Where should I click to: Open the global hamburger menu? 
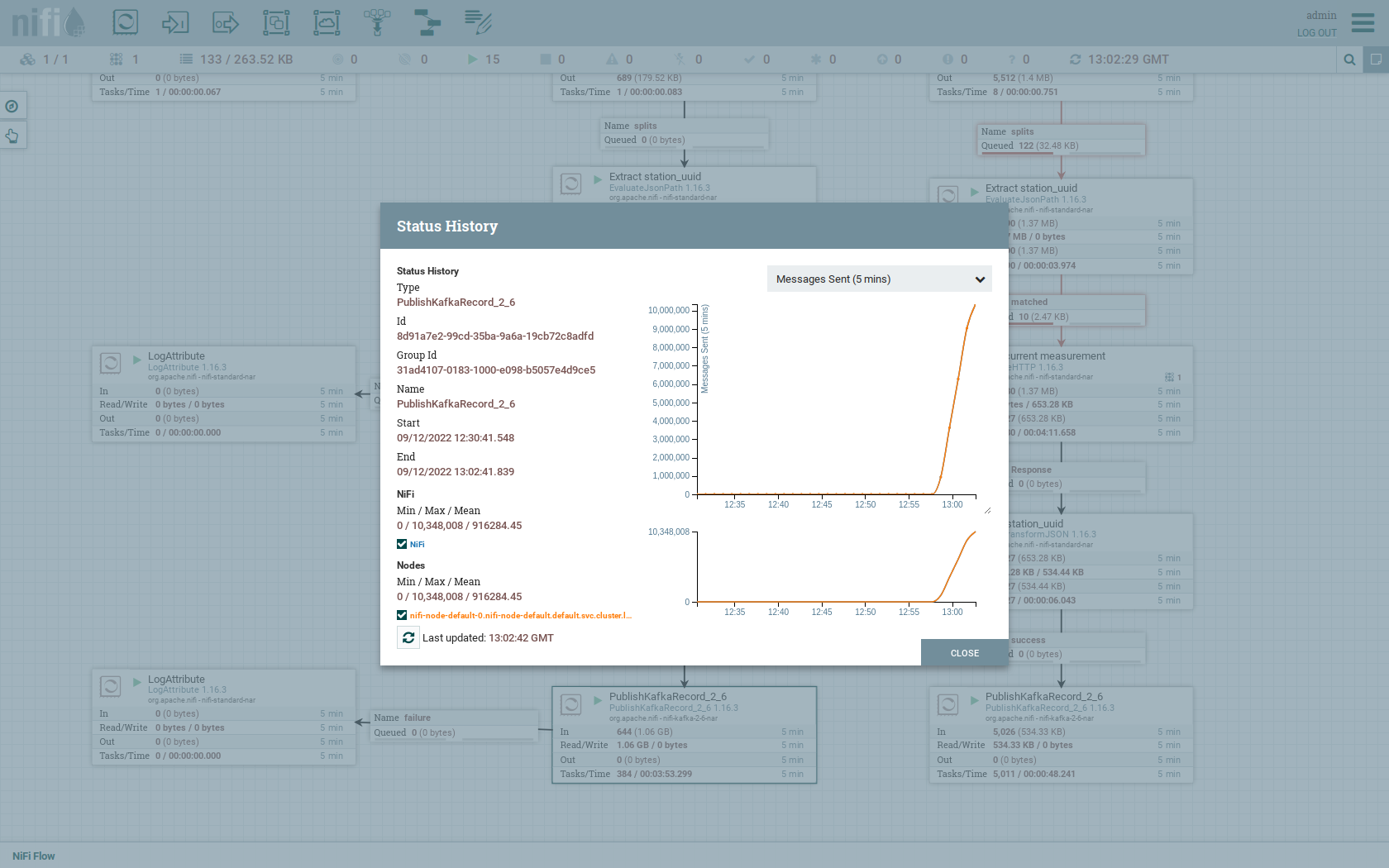[x=1363, y=22]
